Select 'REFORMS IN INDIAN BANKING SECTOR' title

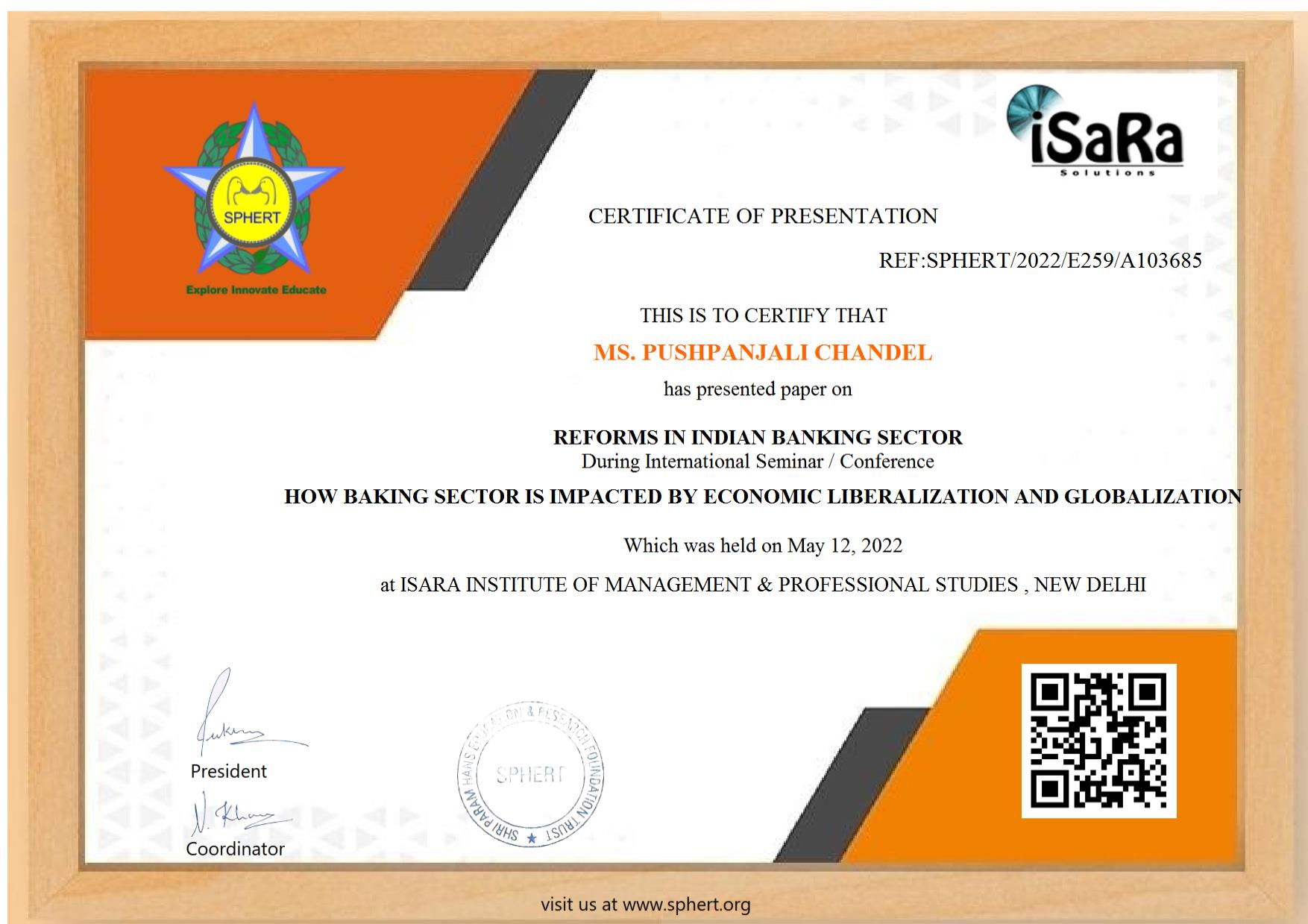(758, 437)
